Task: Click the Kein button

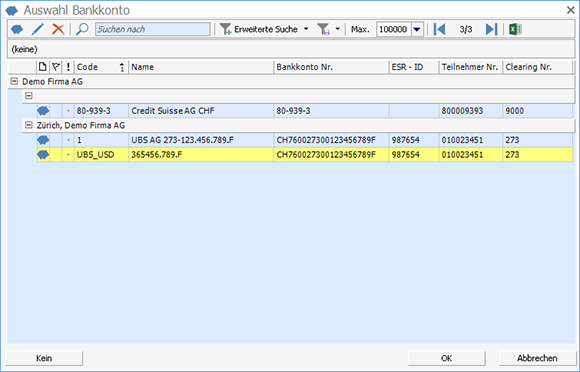Action: pyautogui.click(x=44, y=358)
